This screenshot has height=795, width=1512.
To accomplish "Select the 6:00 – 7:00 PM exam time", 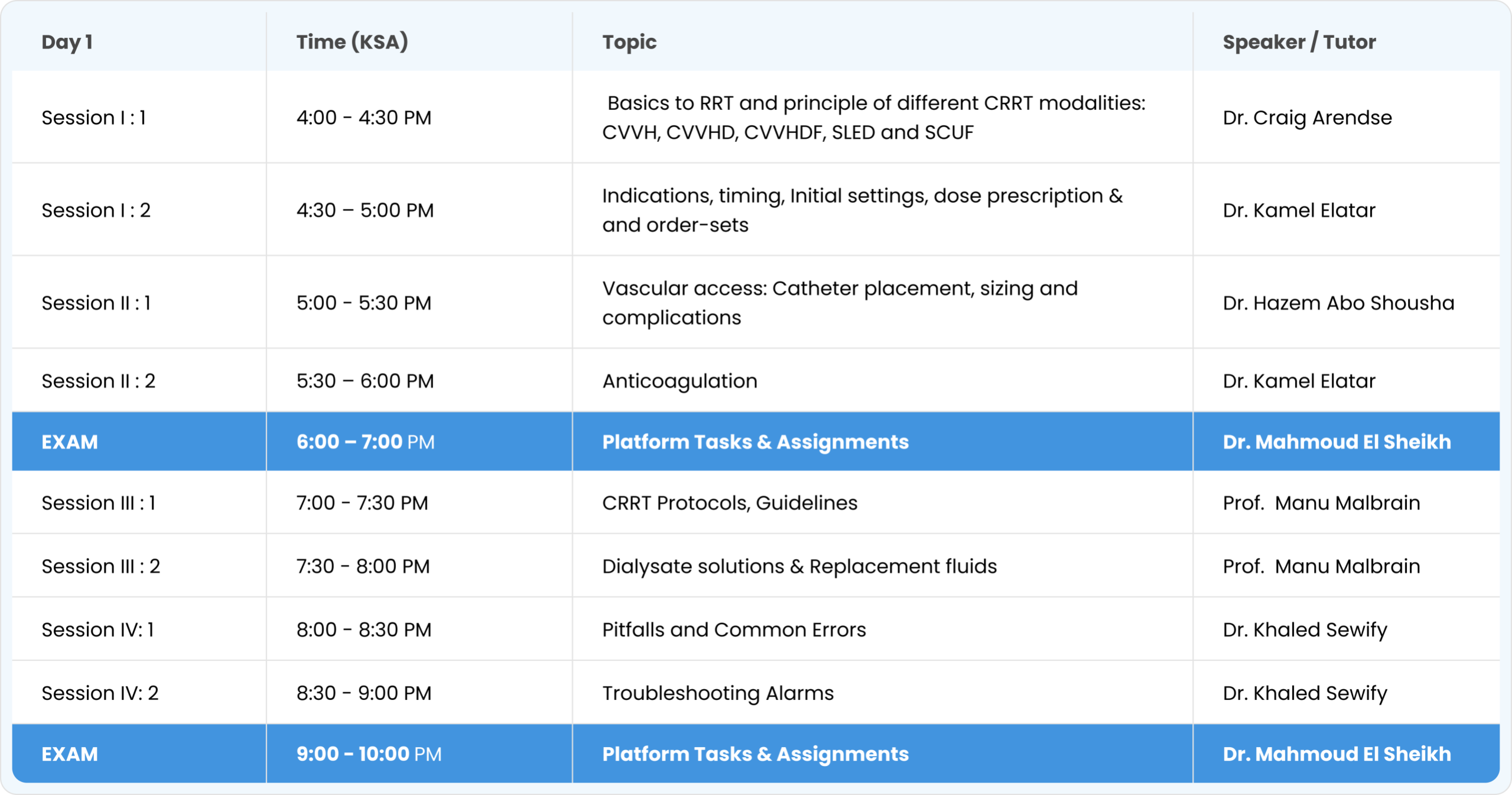I will tap(365, 442).
